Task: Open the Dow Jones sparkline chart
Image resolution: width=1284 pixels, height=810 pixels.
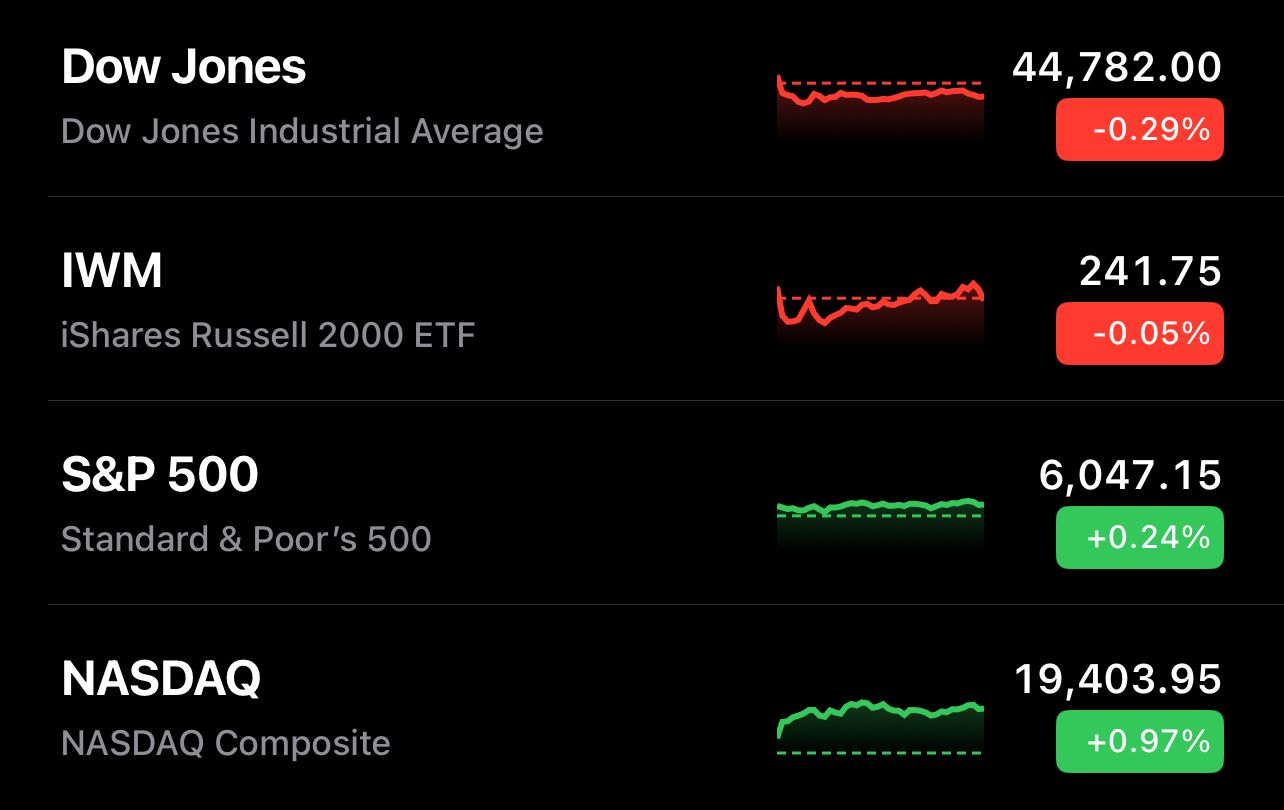Action: [x=880, y=105]
